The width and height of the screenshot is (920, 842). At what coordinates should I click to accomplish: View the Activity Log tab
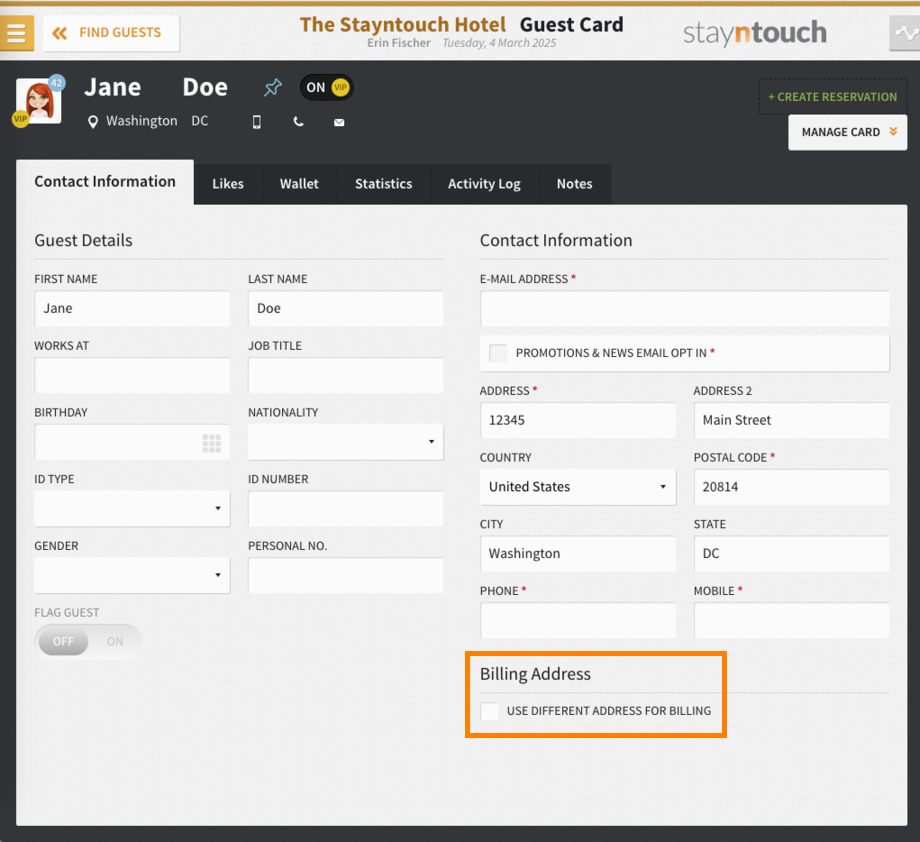point(484,184)
